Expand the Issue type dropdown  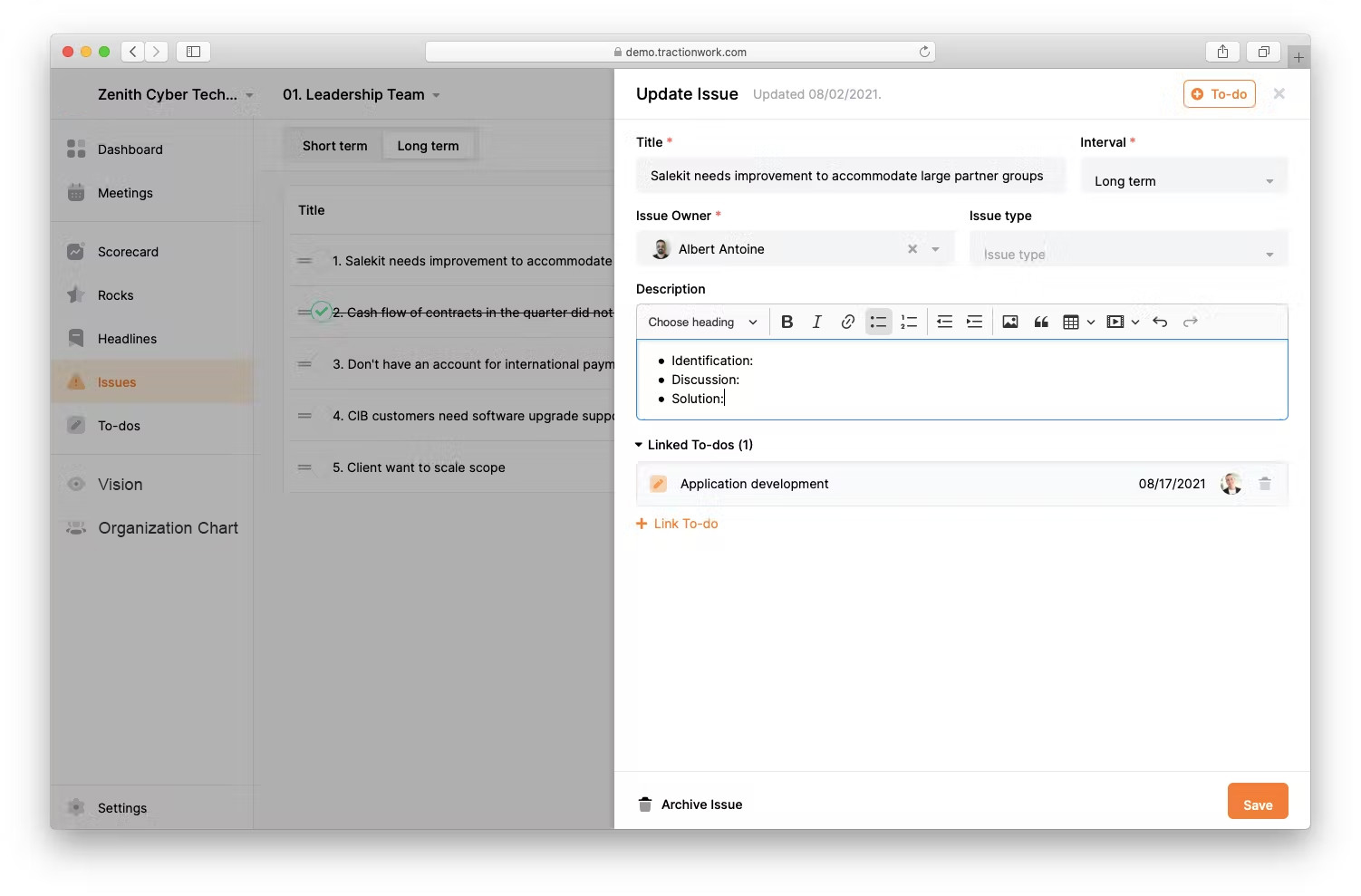coord(1127,255)
